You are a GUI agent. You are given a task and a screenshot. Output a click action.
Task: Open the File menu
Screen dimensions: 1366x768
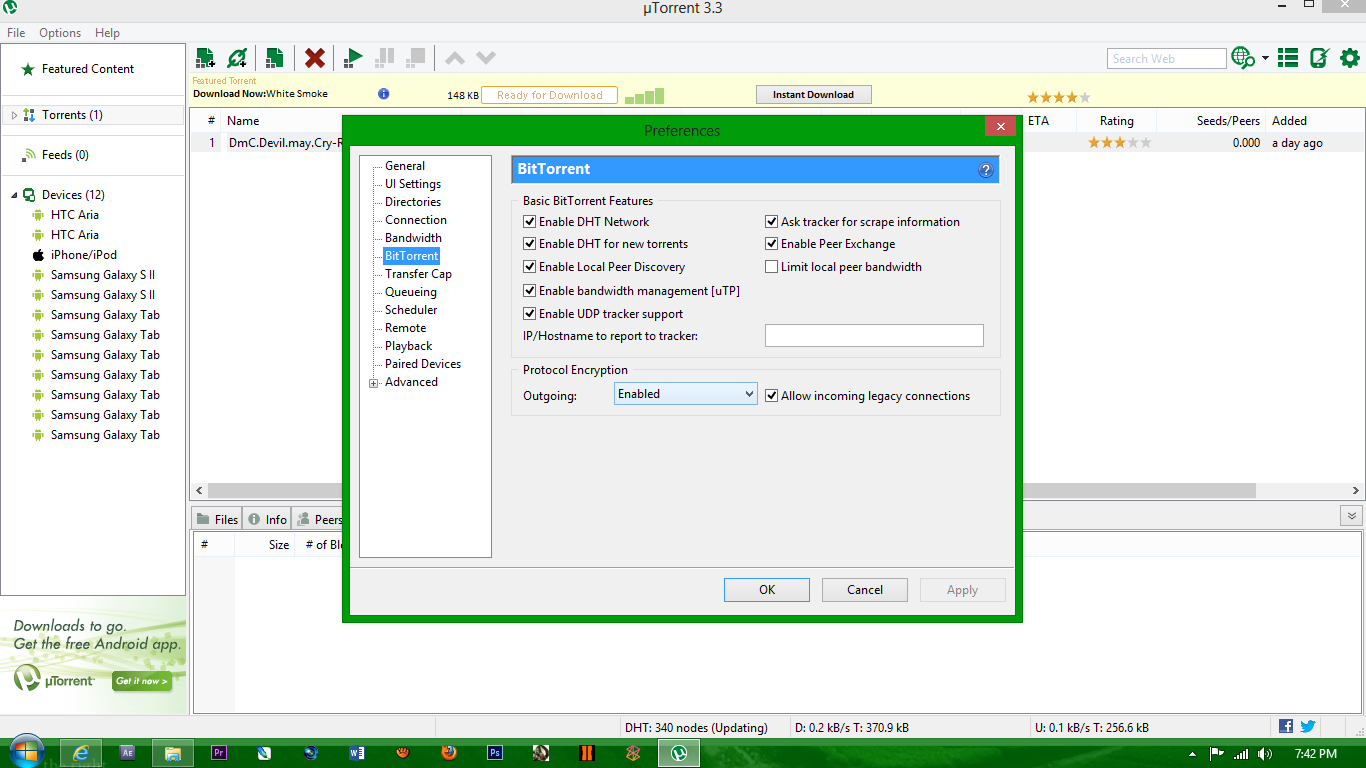pyautogui.click(x=16, y=33)
